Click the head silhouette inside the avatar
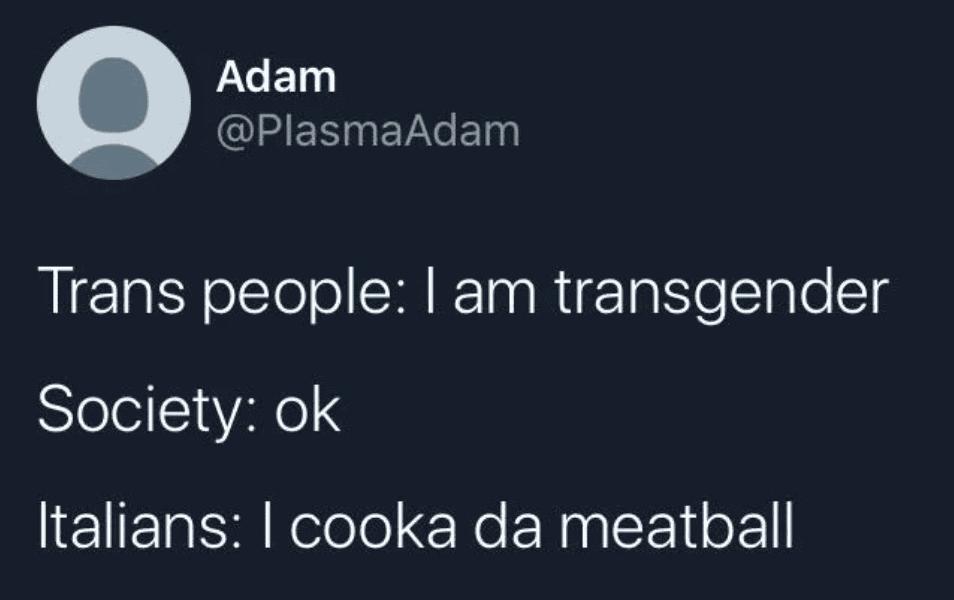This screenshot has width=954, height=600. pos(114,90)
